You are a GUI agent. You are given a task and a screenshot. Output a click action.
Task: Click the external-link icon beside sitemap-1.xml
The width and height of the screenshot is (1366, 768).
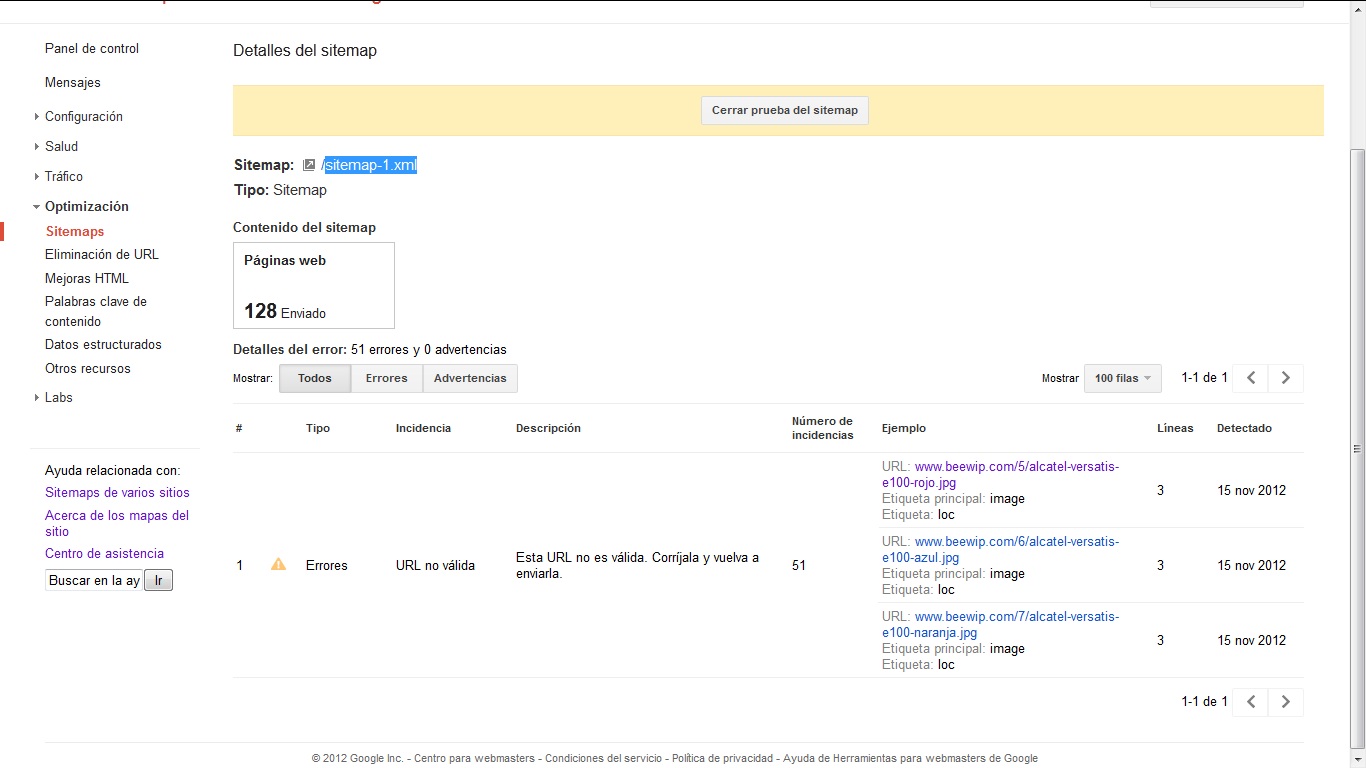point(309,165)
